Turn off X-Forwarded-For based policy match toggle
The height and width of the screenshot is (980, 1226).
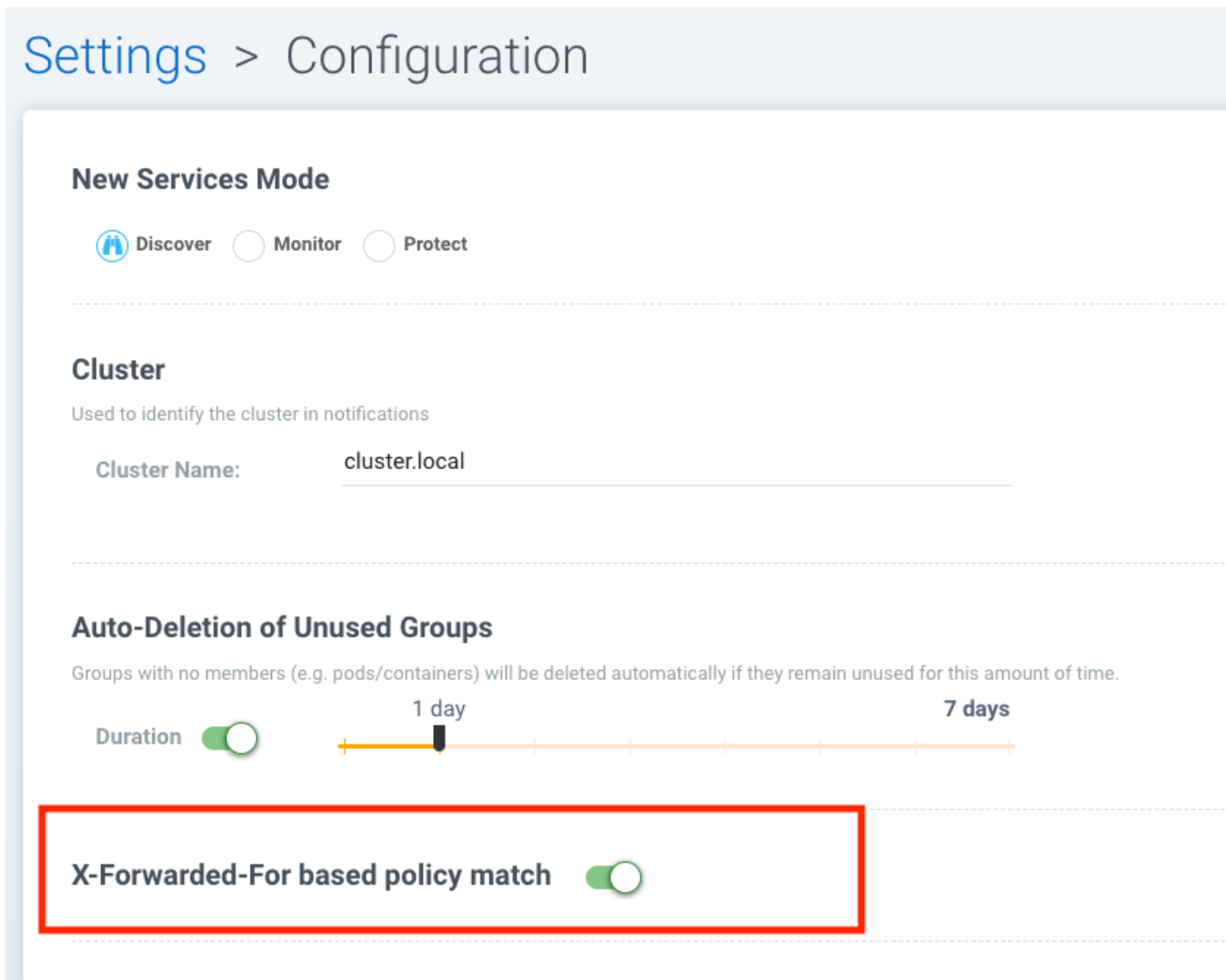614,877
